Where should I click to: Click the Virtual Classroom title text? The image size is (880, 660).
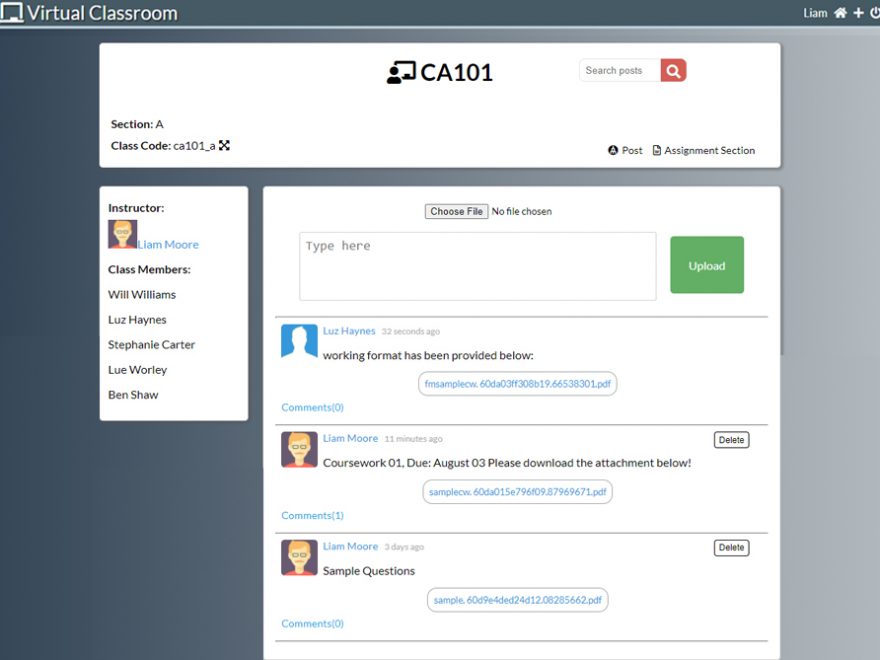point(103,13)
